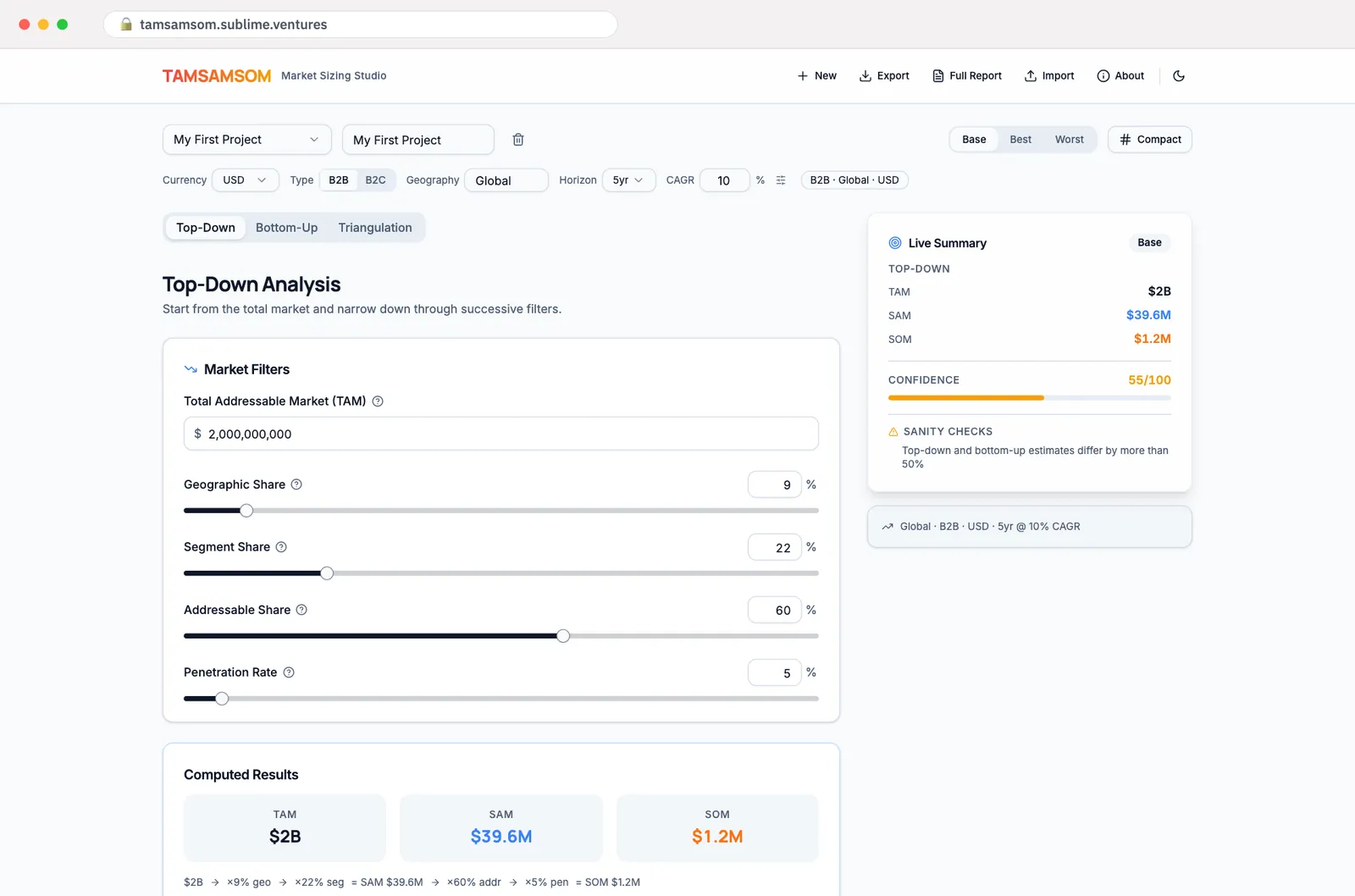Select the Base scenario

(x=974, y=140)
